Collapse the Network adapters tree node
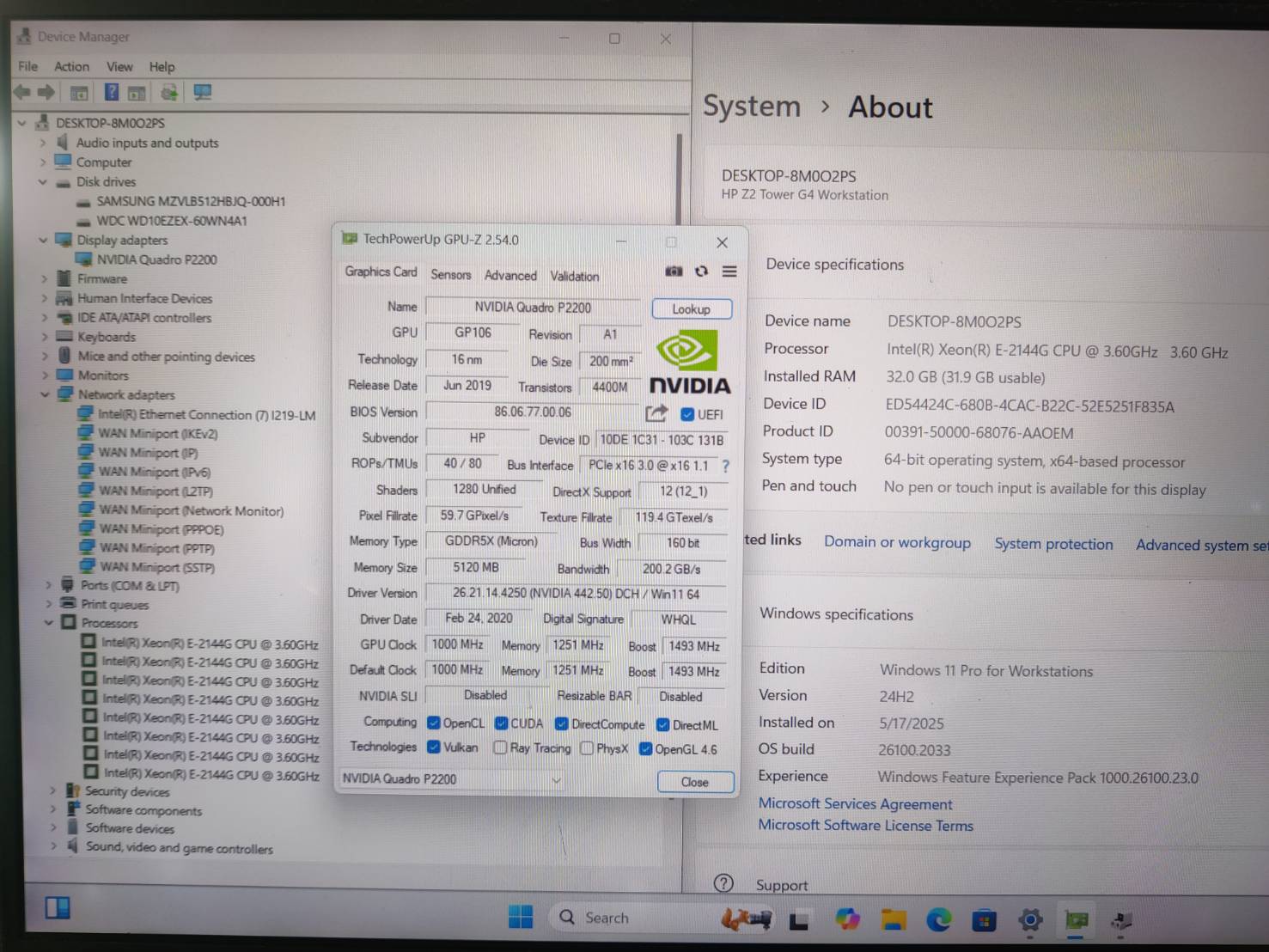Image resolution: width=1269 pixels, height=952 pixels. tap(45, 394)
